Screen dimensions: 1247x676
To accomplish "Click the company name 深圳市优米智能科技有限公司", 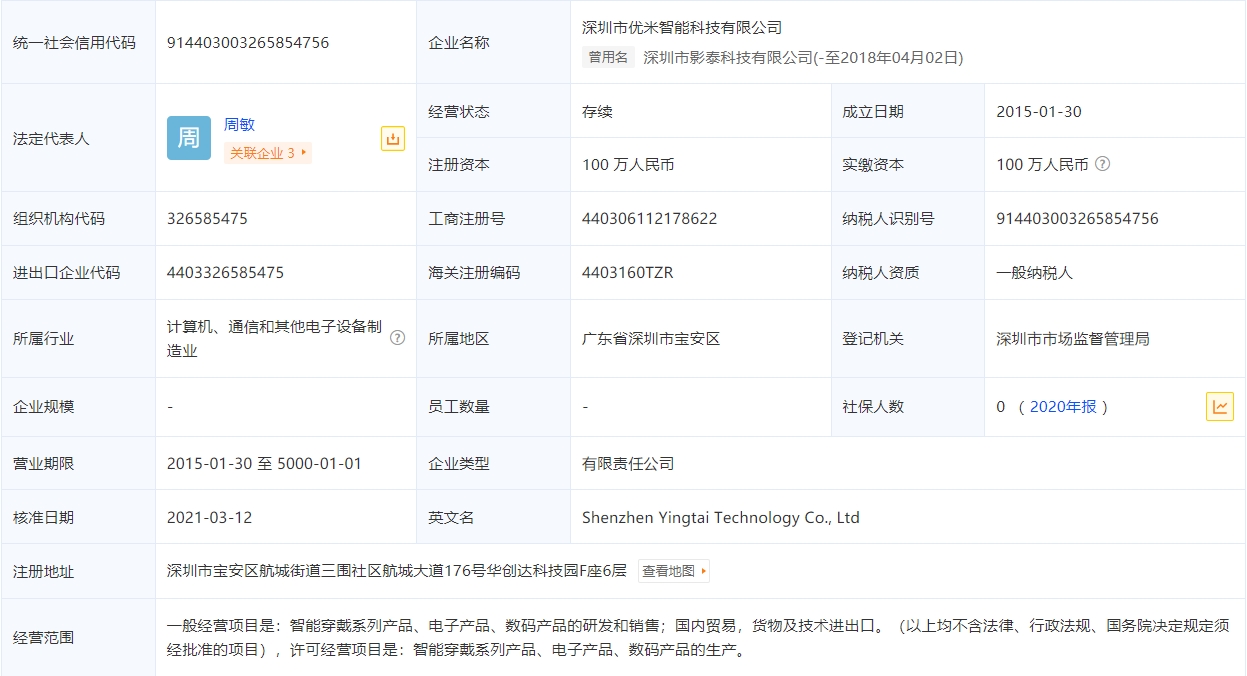I will pos(682,28).
